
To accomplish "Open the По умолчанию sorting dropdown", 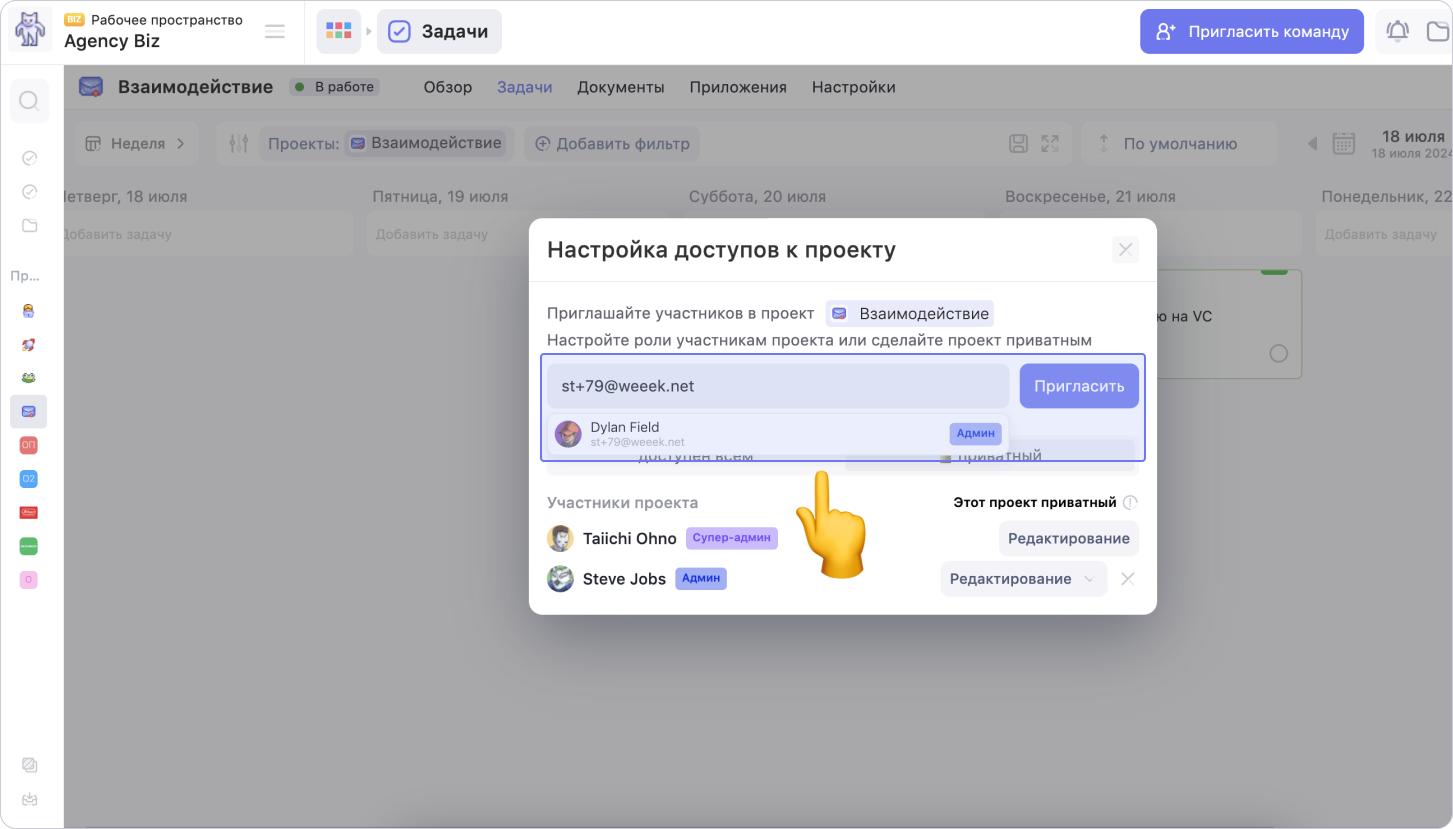I will point(1179,144).
